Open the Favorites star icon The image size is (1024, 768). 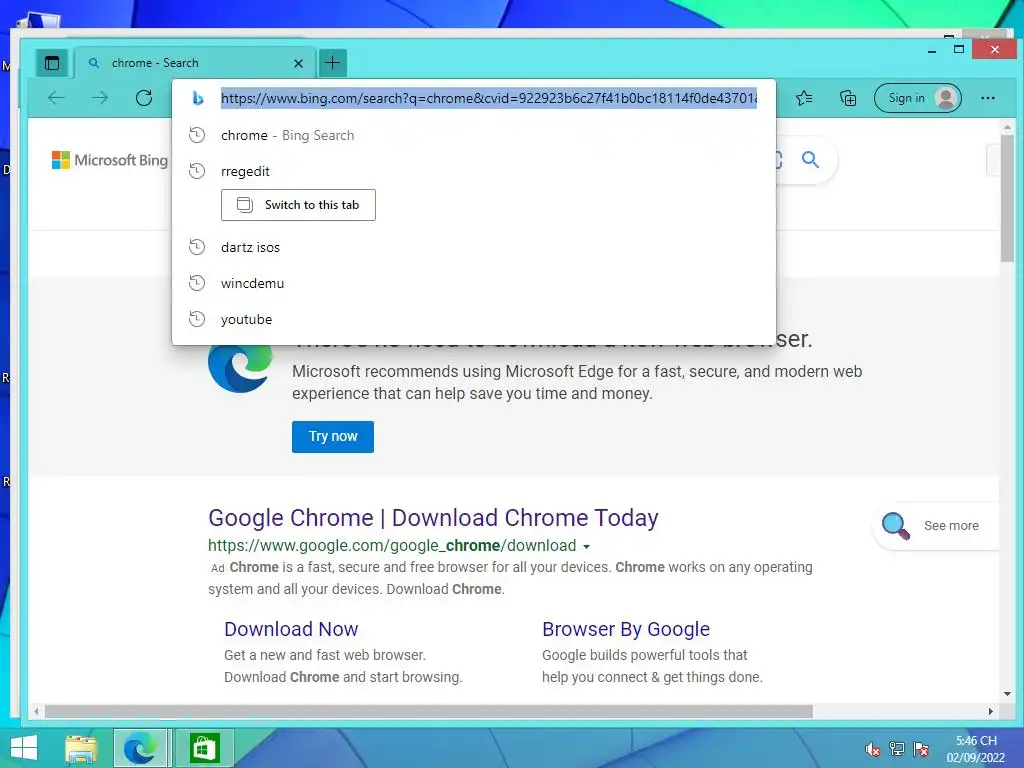coord(805,98)
